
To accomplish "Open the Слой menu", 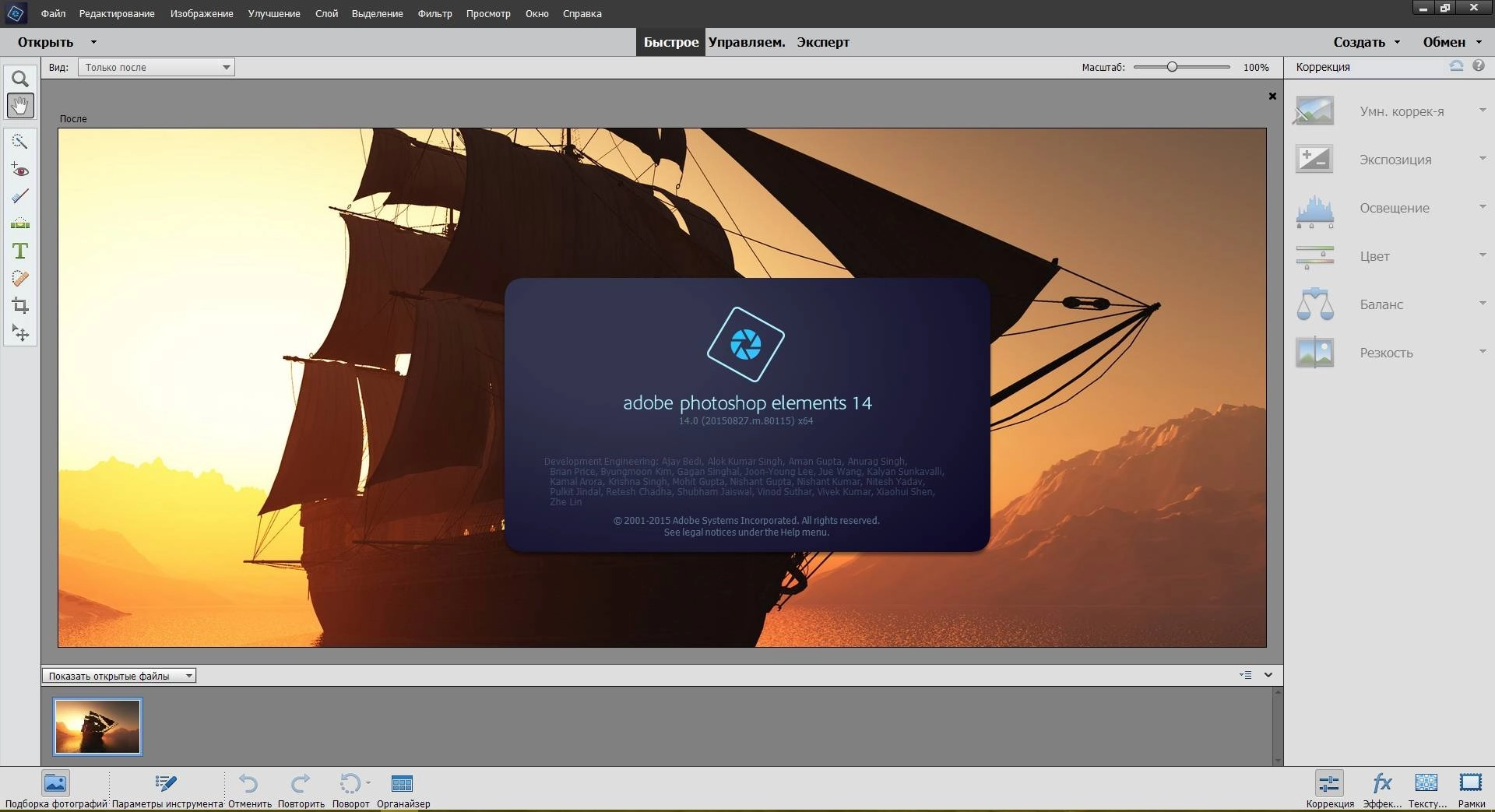I will tap(326, 13).
